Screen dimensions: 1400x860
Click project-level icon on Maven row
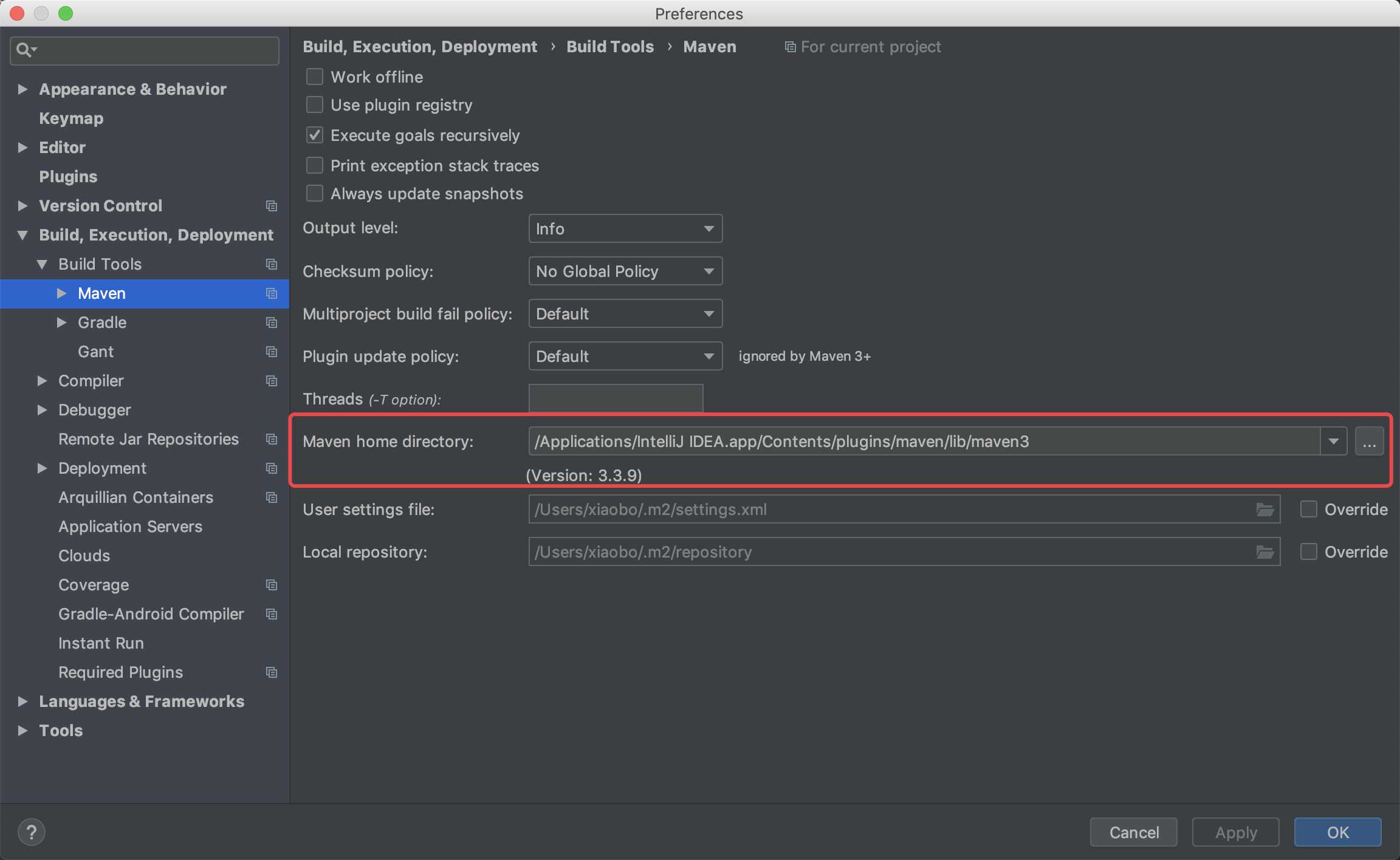coord(272,293)
